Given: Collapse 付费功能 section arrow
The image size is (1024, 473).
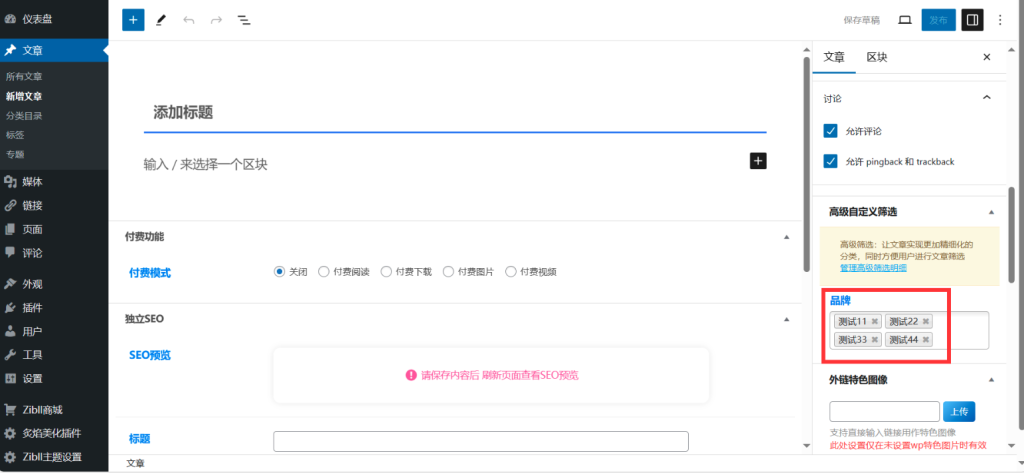Looking at the screenshot, I should 786,236.
